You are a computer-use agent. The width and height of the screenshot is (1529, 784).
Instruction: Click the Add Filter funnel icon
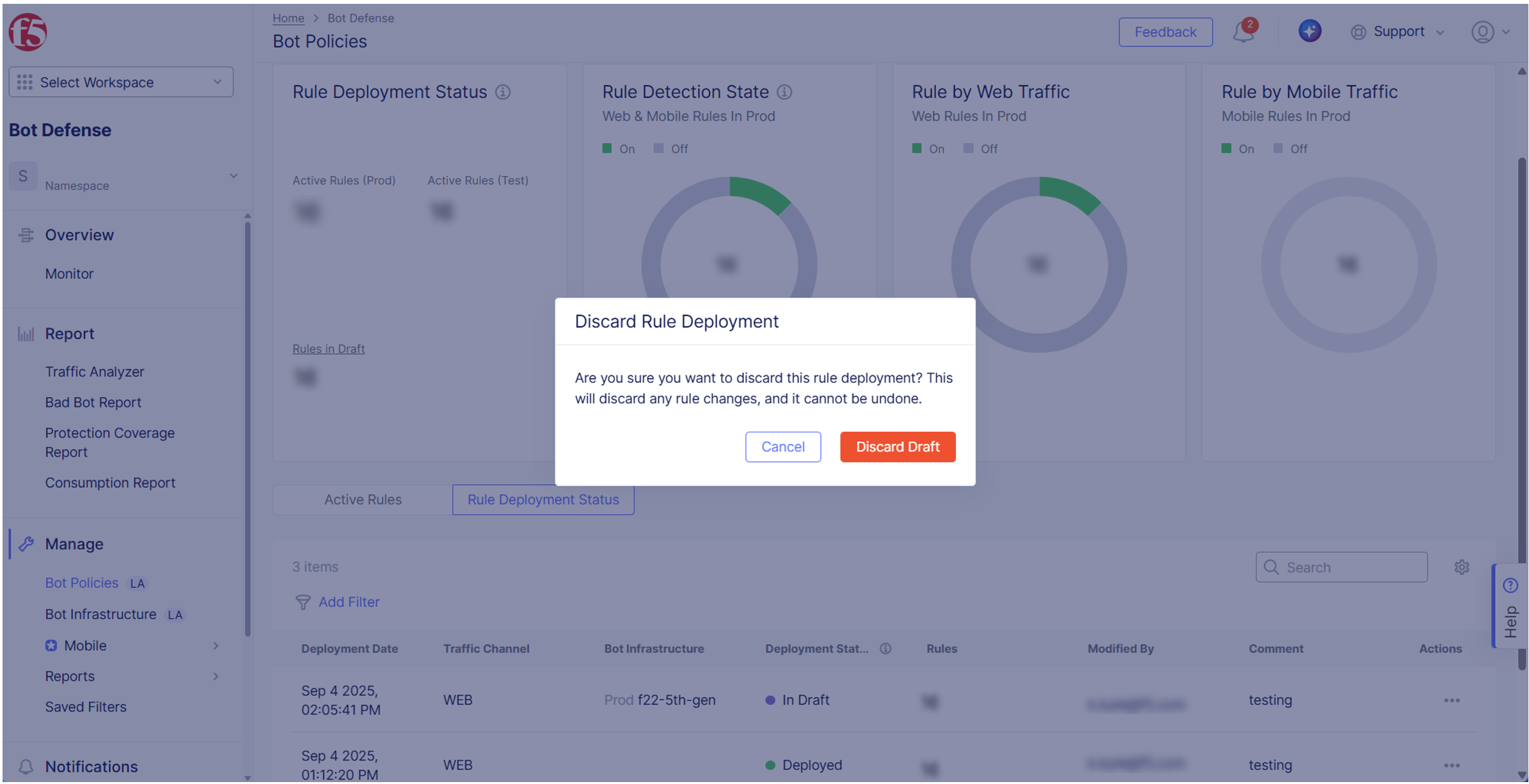[303, 602]
